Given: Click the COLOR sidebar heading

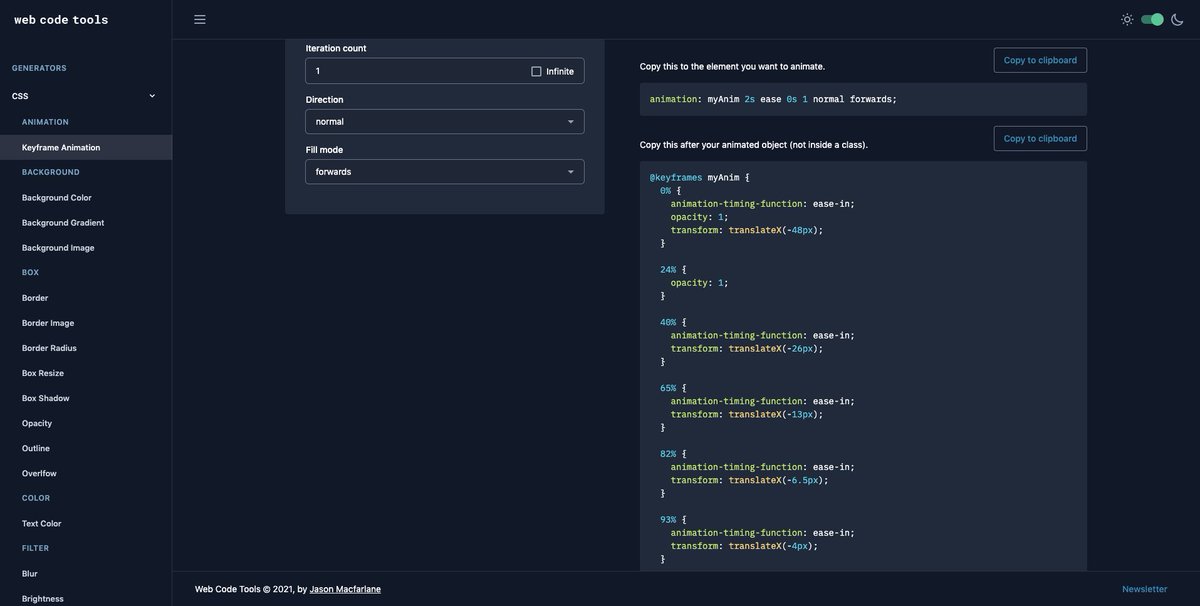Looking at the screenshot, I should click(36, 498).
